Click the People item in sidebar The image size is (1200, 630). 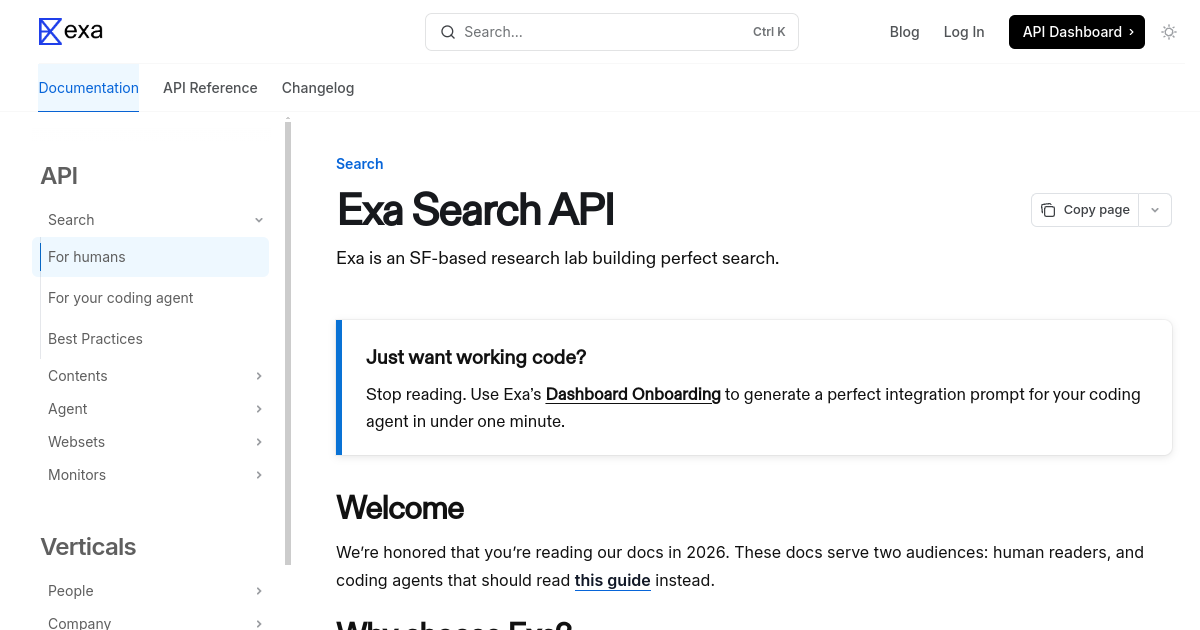click(71, 591)
